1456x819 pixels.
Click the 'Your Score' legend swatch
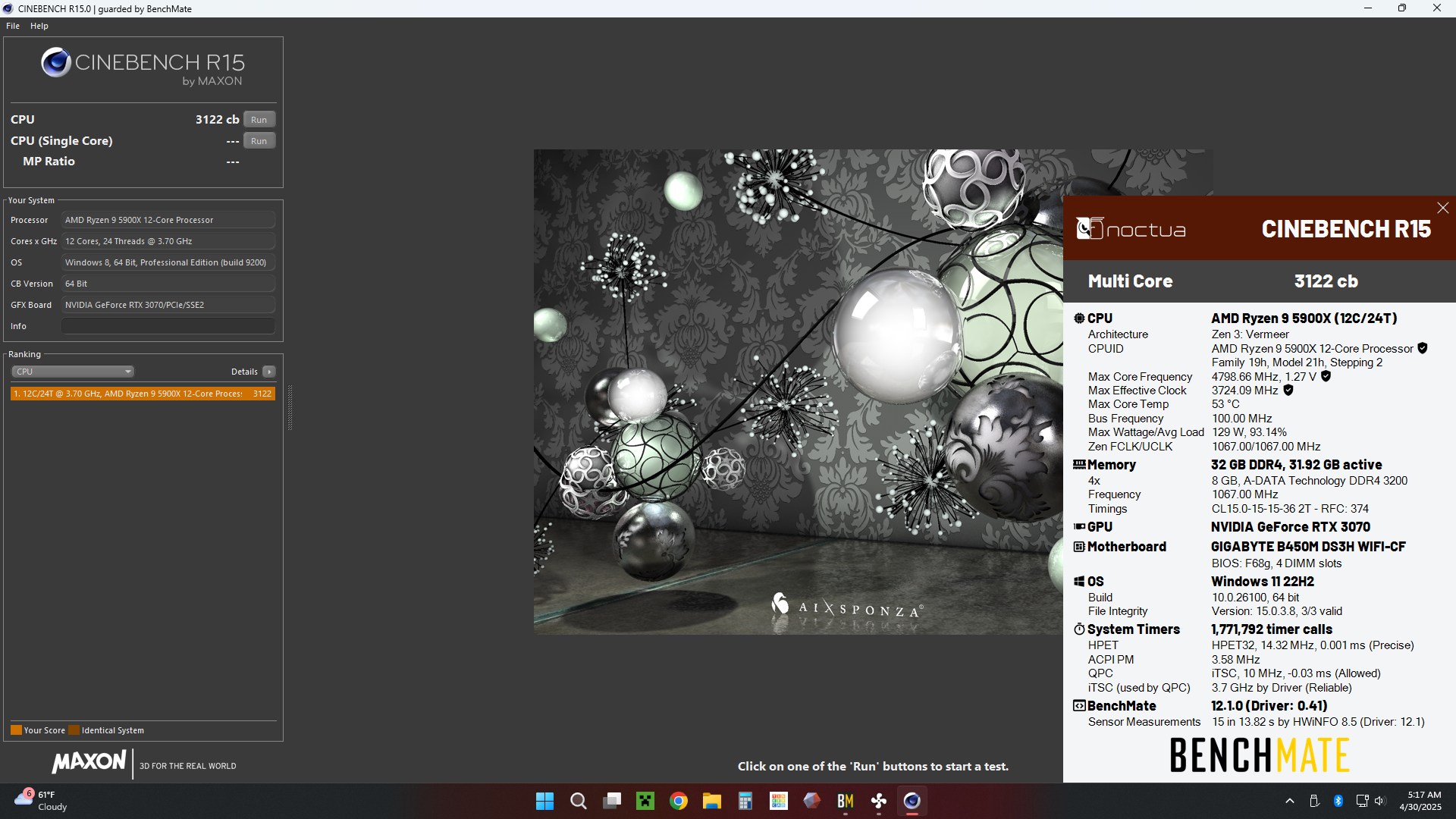[x=16, y=730]
